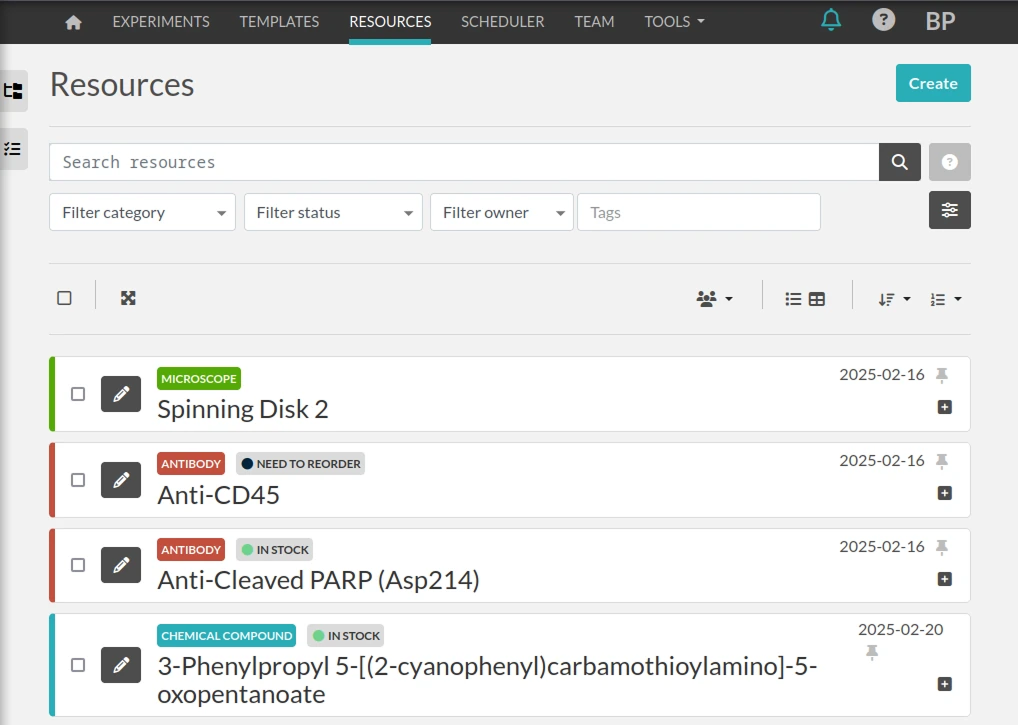Check the checkbox for Spinning Disk 2
The image size is (1018, 725).
coord(78,394)
